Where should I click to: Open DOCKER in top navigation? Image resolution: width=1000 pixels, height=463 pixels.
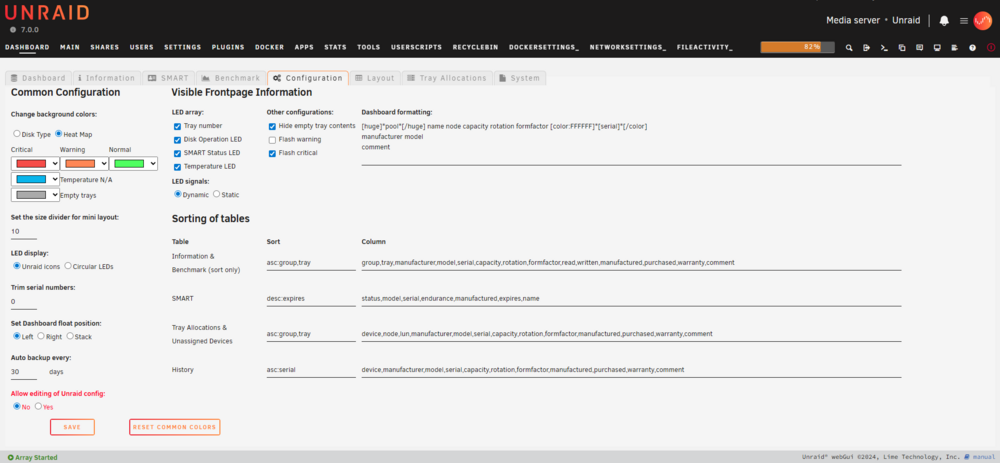(x=269, y=47)
